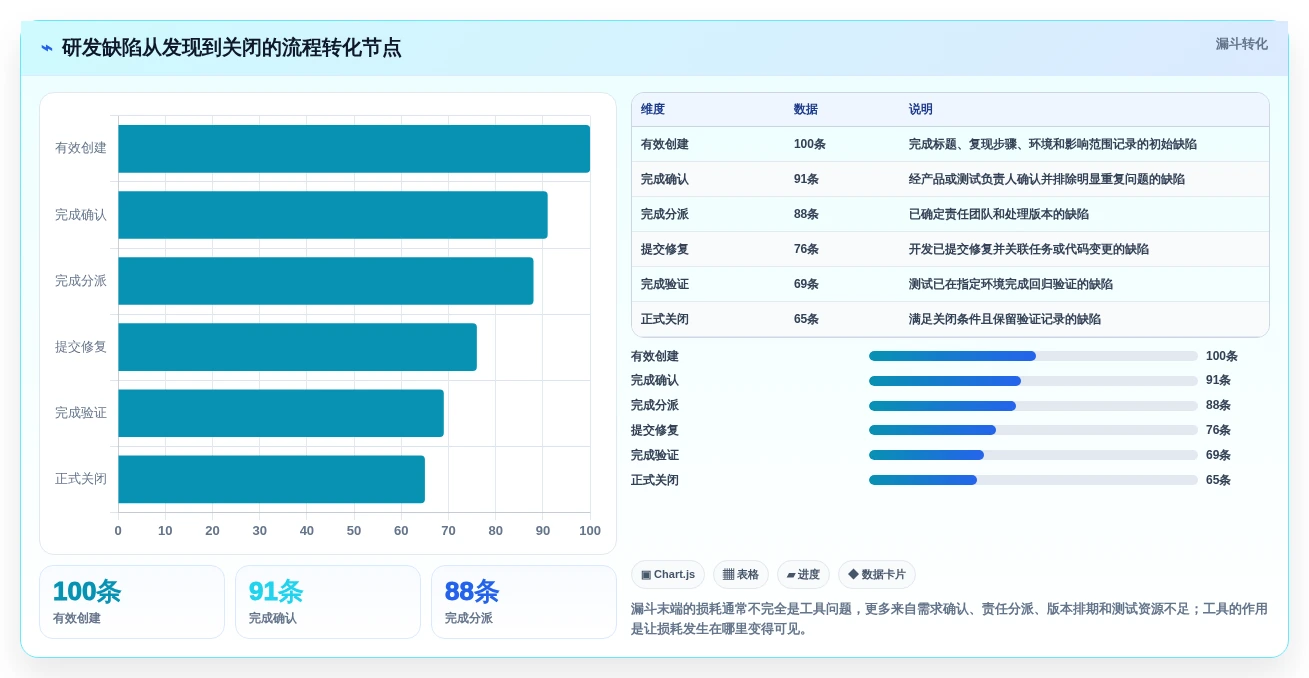The image size is (1309, 678).
Task: Click the description starting 满足关闭条件
Action: coord(1005,319)
